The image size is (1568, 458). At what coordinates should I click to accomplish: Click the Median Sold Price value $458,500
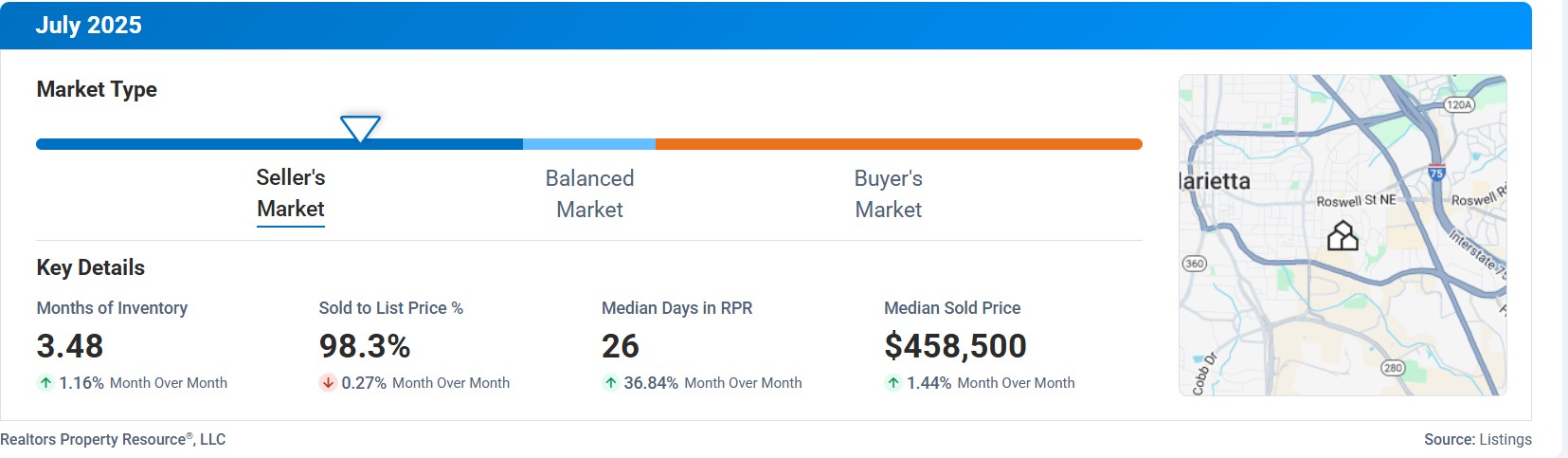click(x=955, y=346)
